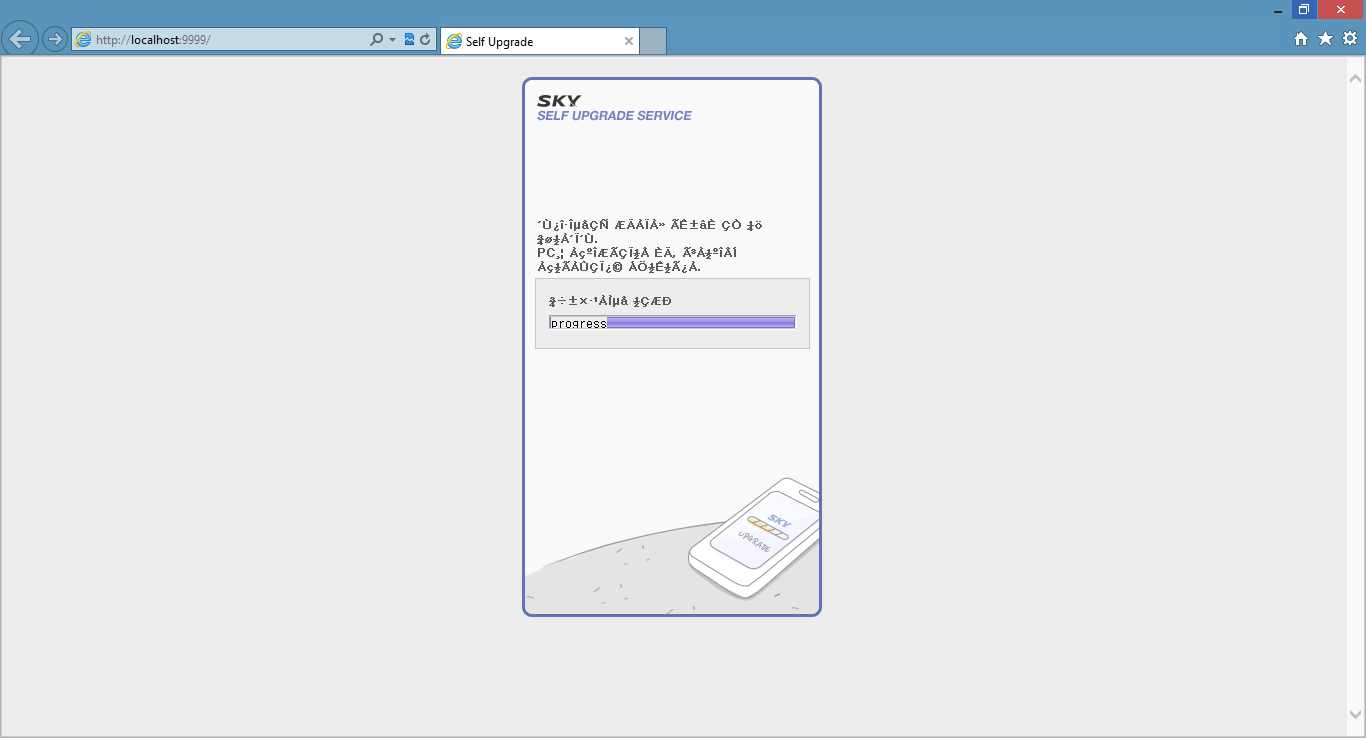
Task: Select the Self Upgrade tab
Action: click(x=539, y=42)
